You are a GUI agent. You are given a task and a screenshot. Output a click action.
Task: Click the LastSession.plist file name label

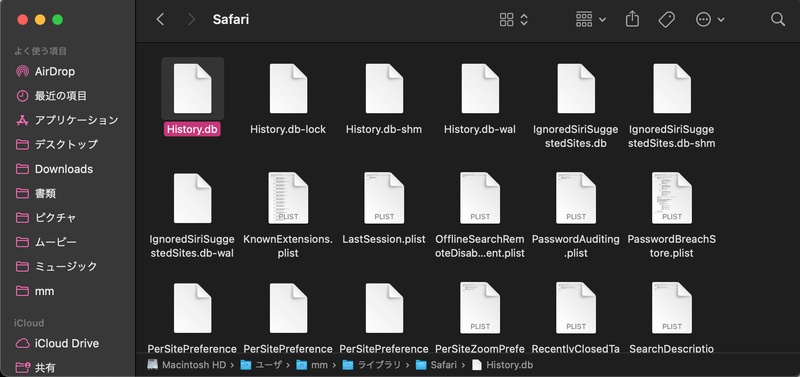384,239
